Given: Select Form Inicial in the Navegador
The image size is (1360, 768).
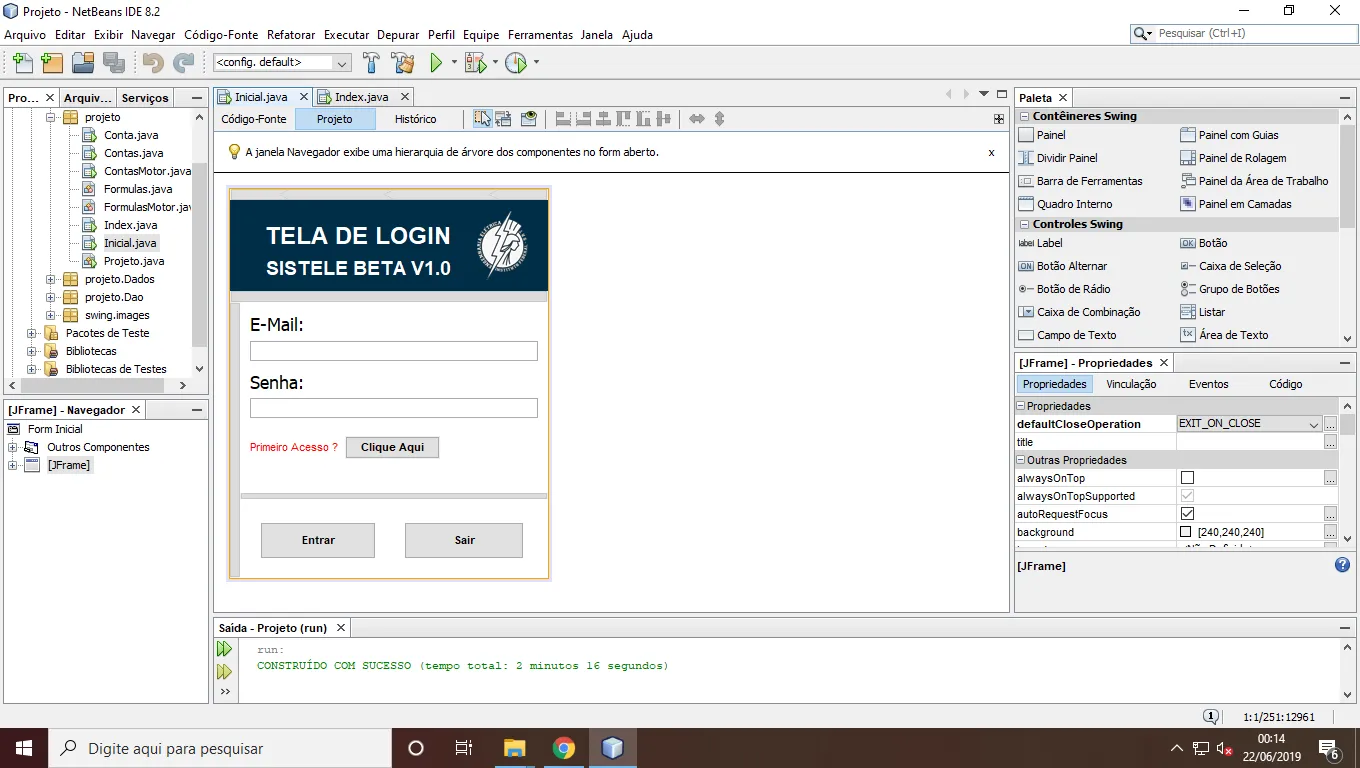Looking at the screenshot, I should point(55,429).
